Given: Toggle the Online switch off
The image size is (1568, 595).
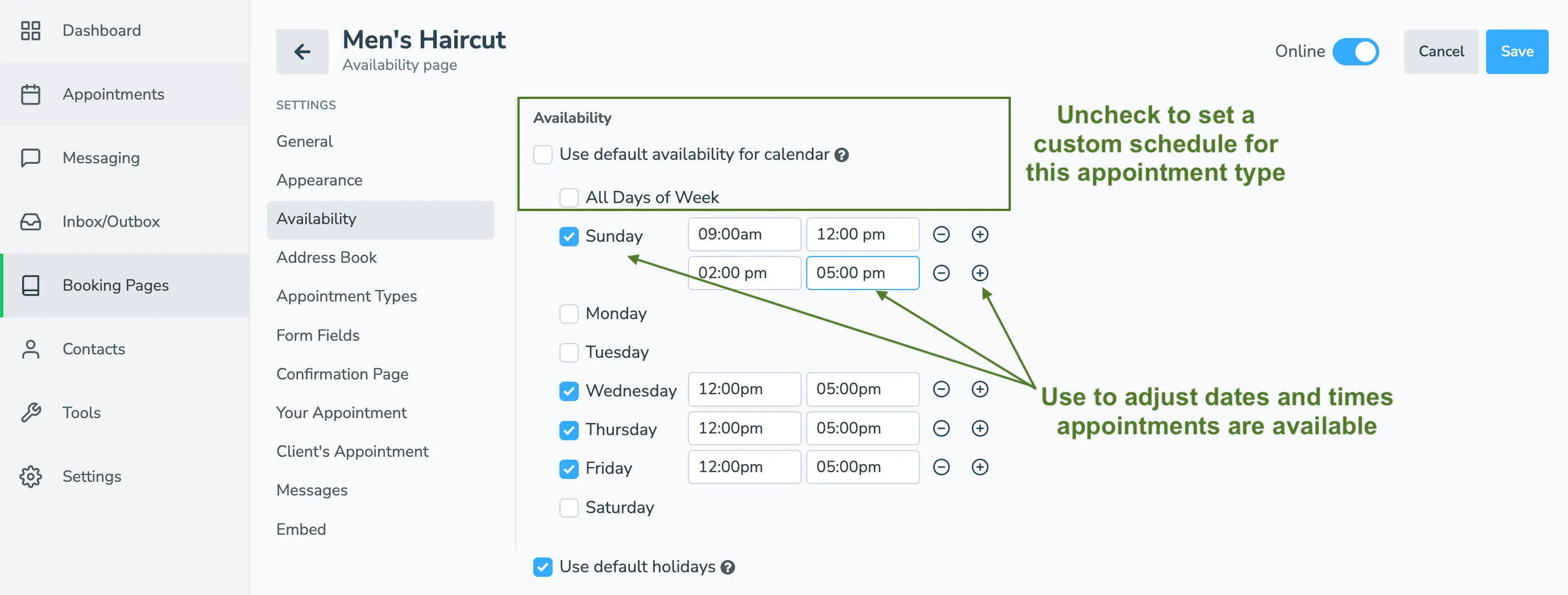Looking at the screenshot, I should pos(1355,52).
